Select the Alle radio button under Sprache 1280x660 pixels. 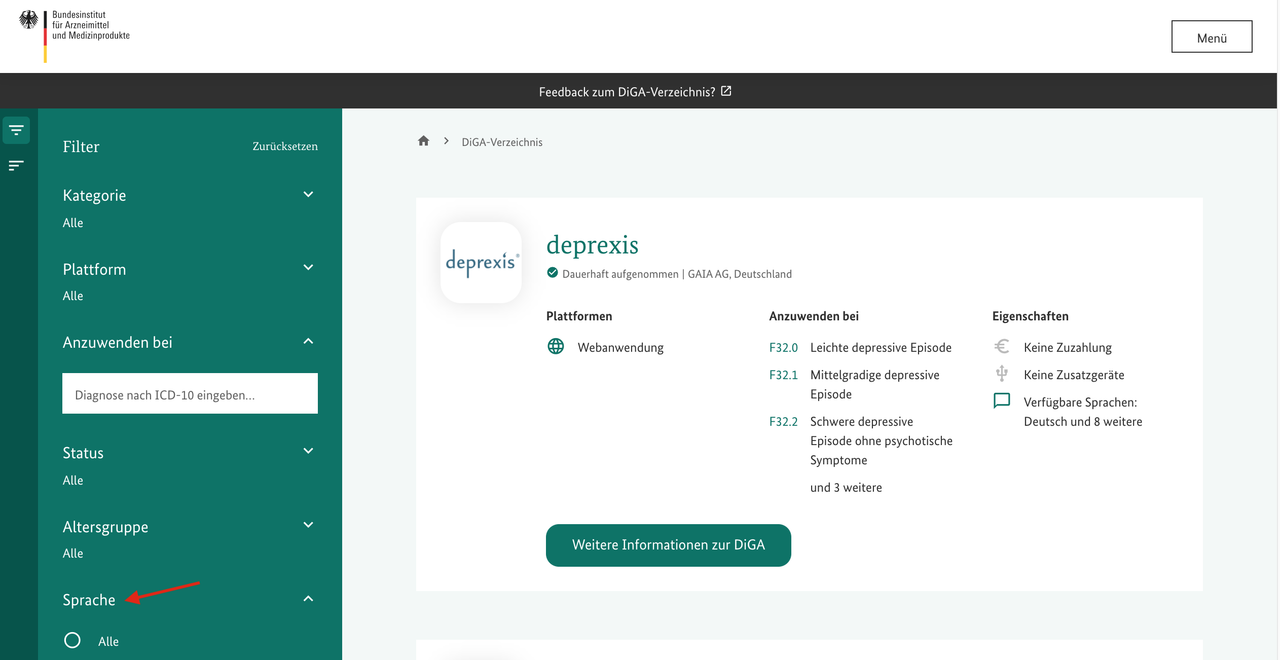click(72, 640)
